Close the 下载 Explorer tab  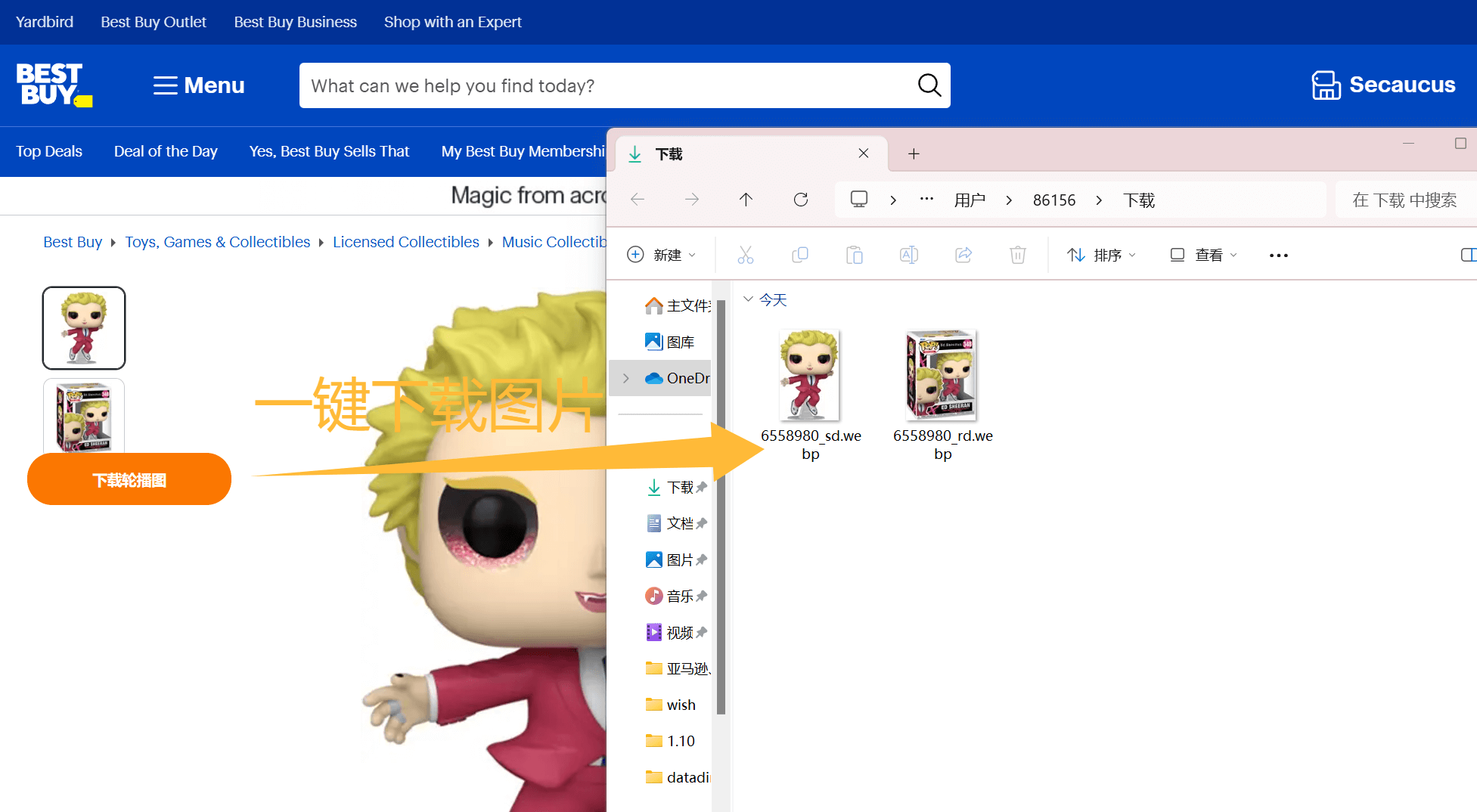pyautogui.click(x=864, y=153)
